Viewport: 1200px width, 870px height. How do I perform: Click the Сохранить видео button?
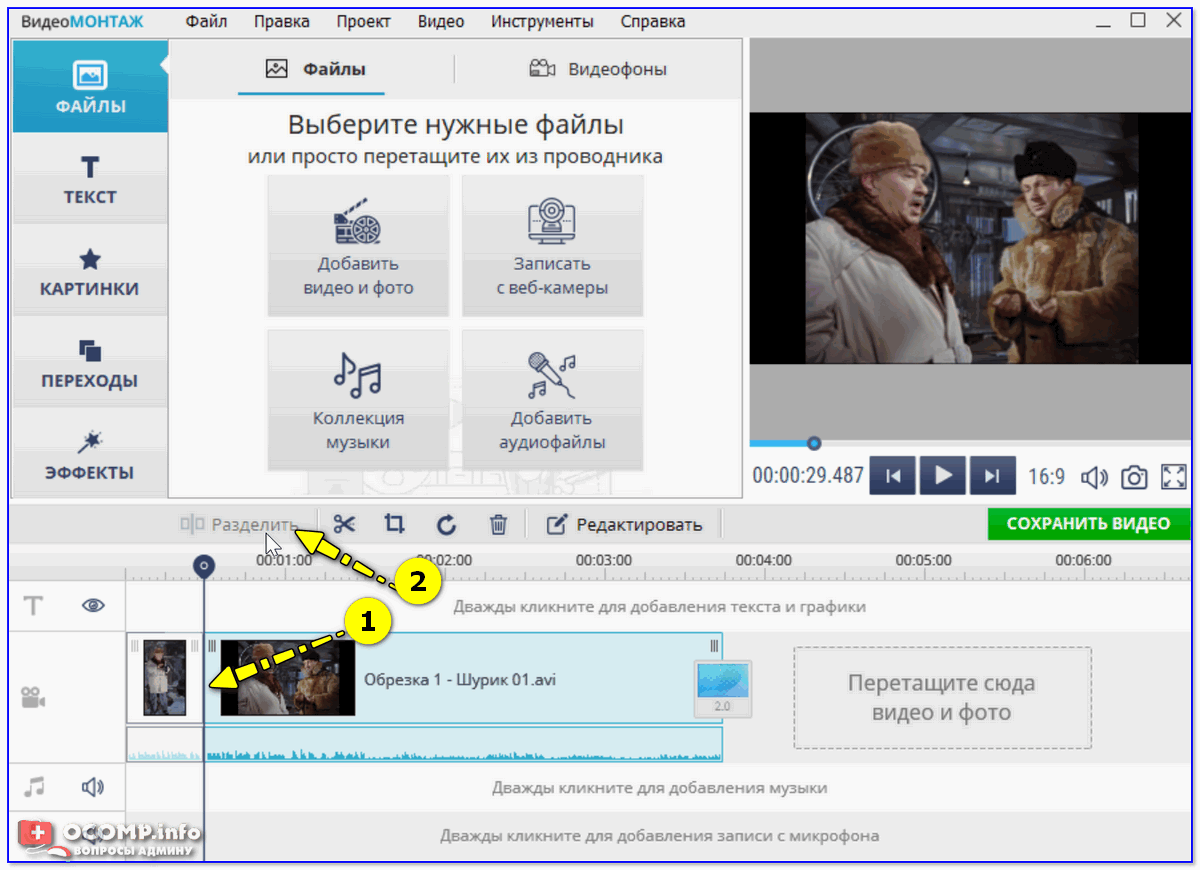point(1088,524)
